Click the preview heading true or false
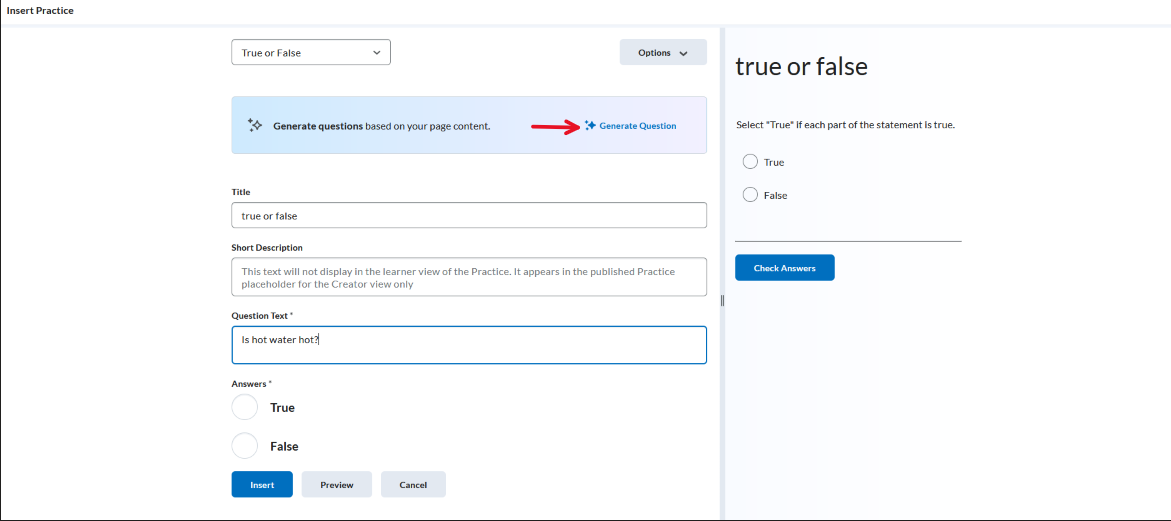Image resolution: width=1171 pixels, height=521 pixels. tap(801, 66)
